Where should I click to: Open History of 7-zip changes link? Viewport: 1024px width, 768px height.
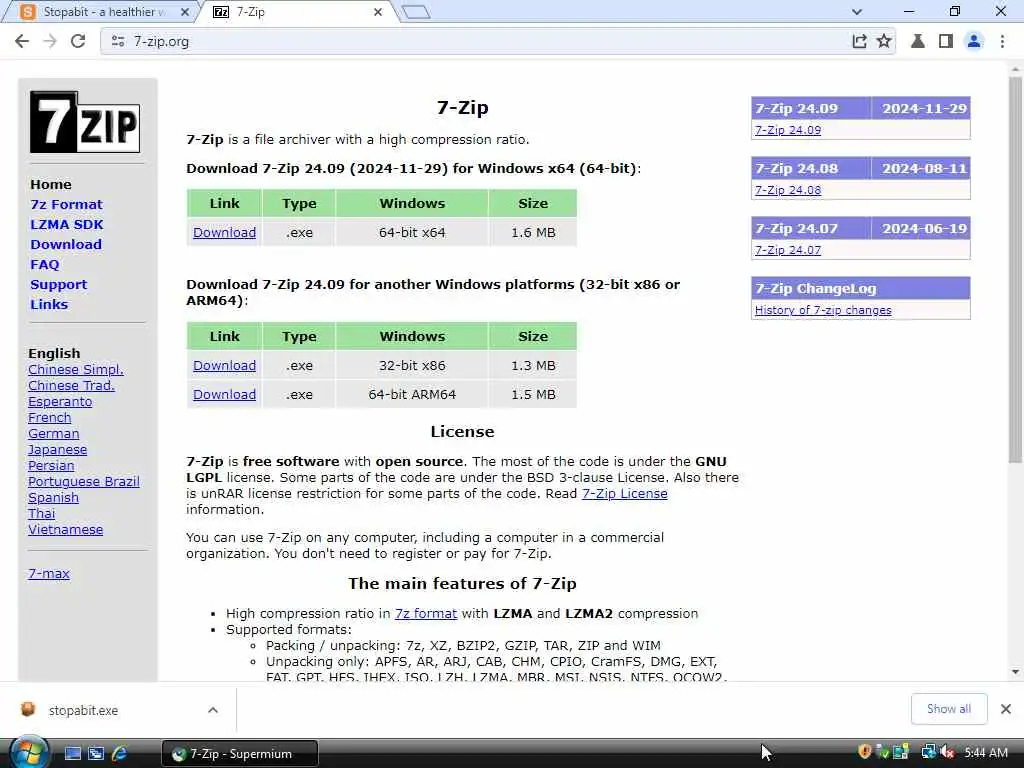[x=823, y=310]
